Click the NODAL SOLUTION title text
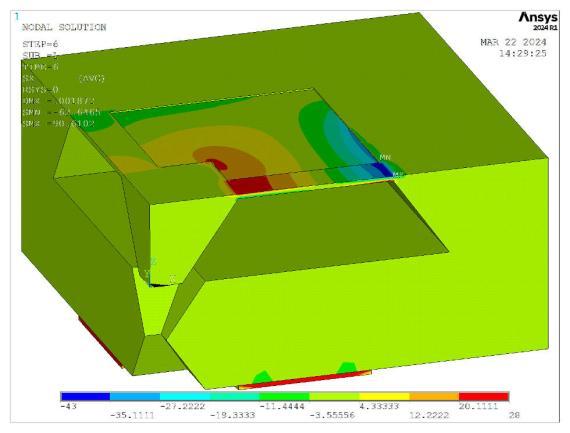 [64, 27]
